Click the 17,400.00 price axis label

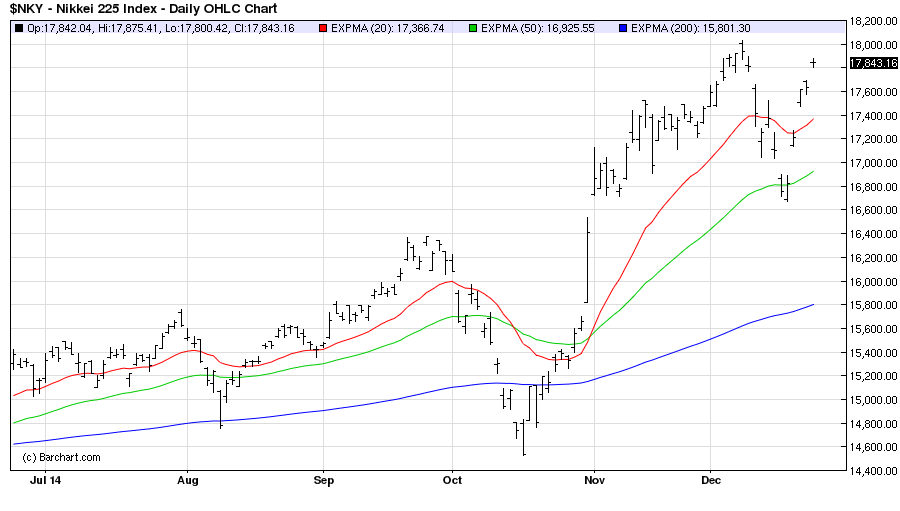click(873, 116)
